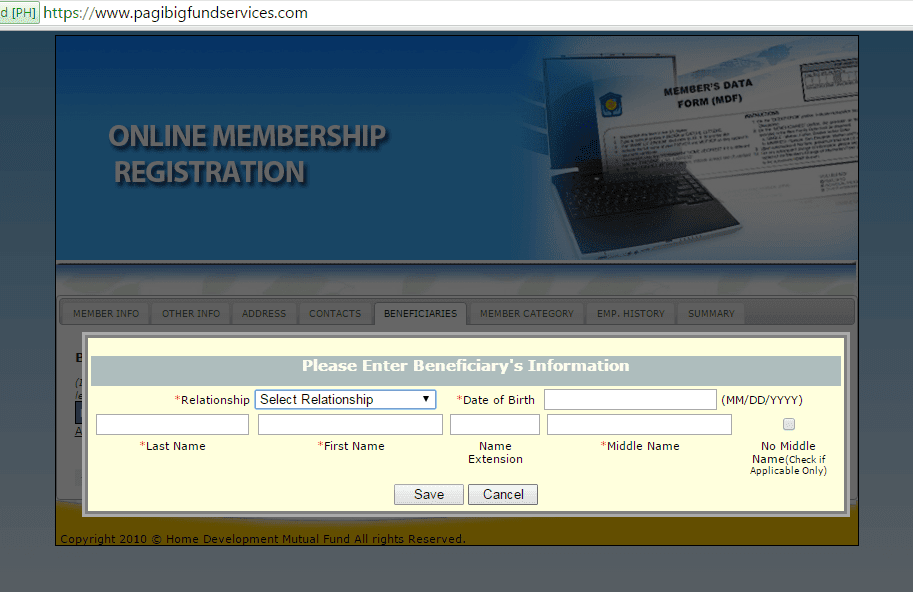
Task: Click the Date of Birth input field
Action: coord(630,399)
